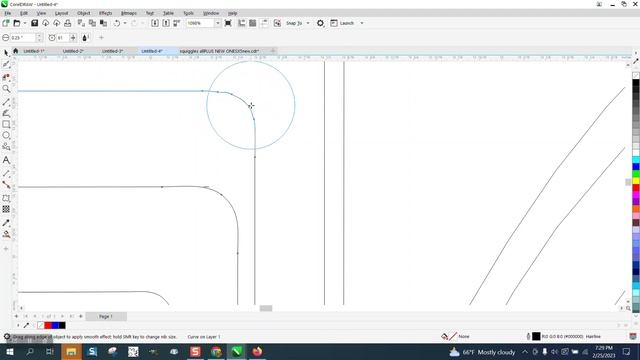Click the Full-screen preview icon

point(228,23)
